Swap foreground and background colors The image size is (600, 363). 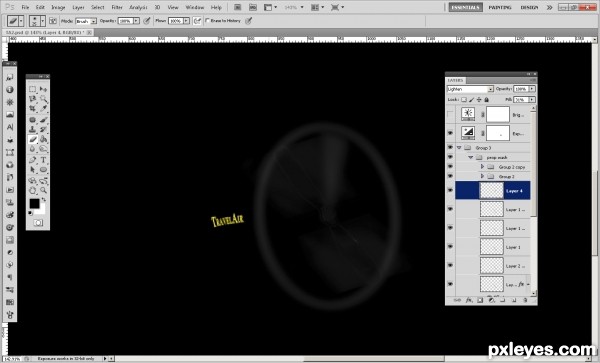pyautogui.click(x=44, y=200)
